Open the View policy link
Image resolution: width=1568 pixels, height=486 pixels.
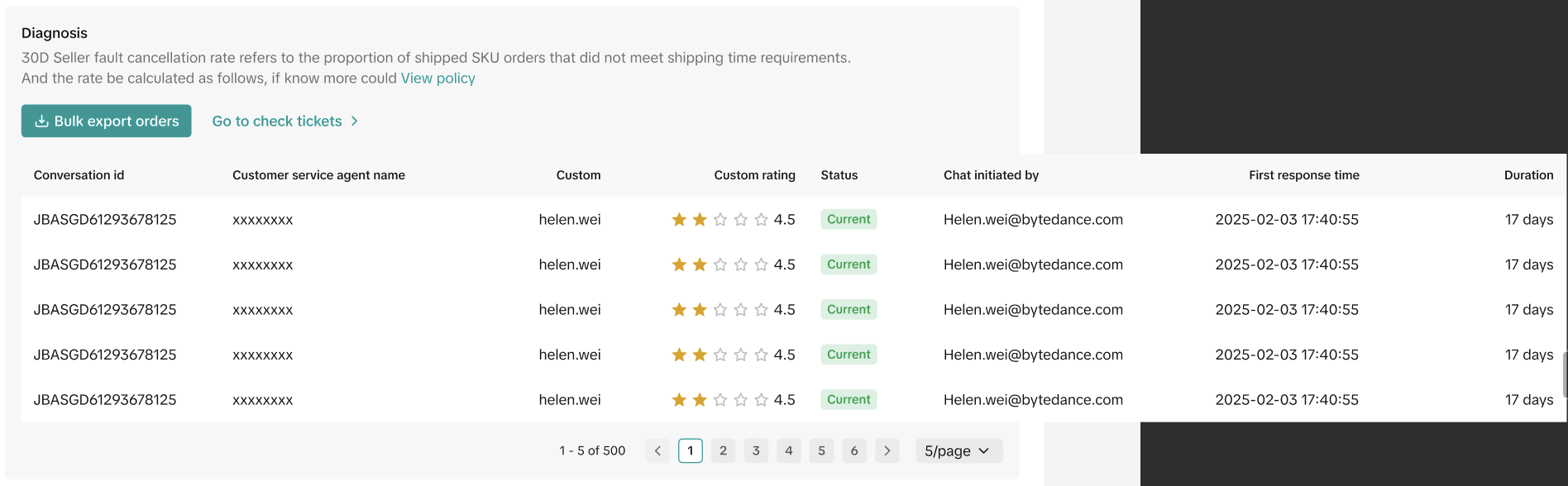coord(437,79)
